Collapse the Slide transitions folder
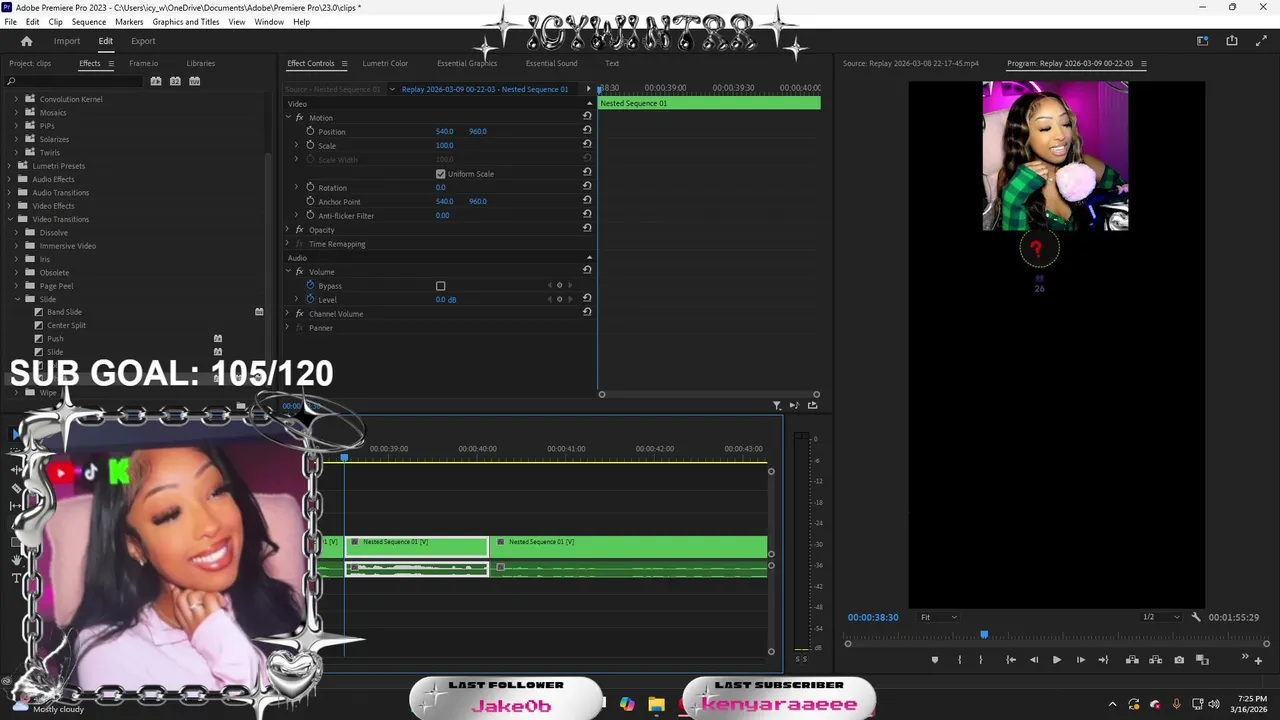 click(x=17, y=299)
